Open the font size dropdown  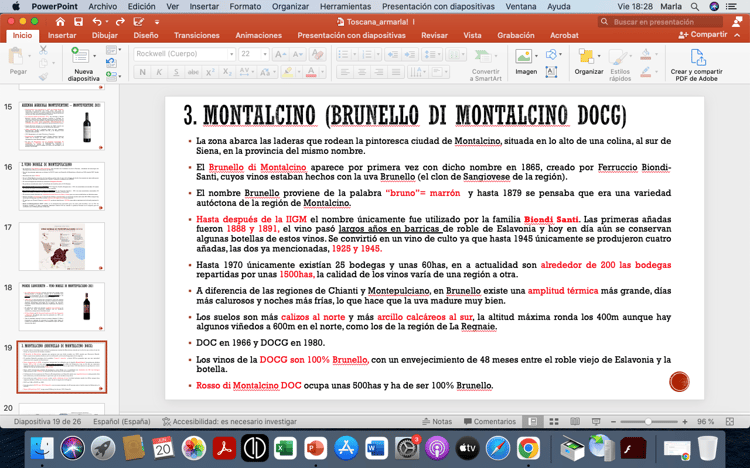pos(265,54)
